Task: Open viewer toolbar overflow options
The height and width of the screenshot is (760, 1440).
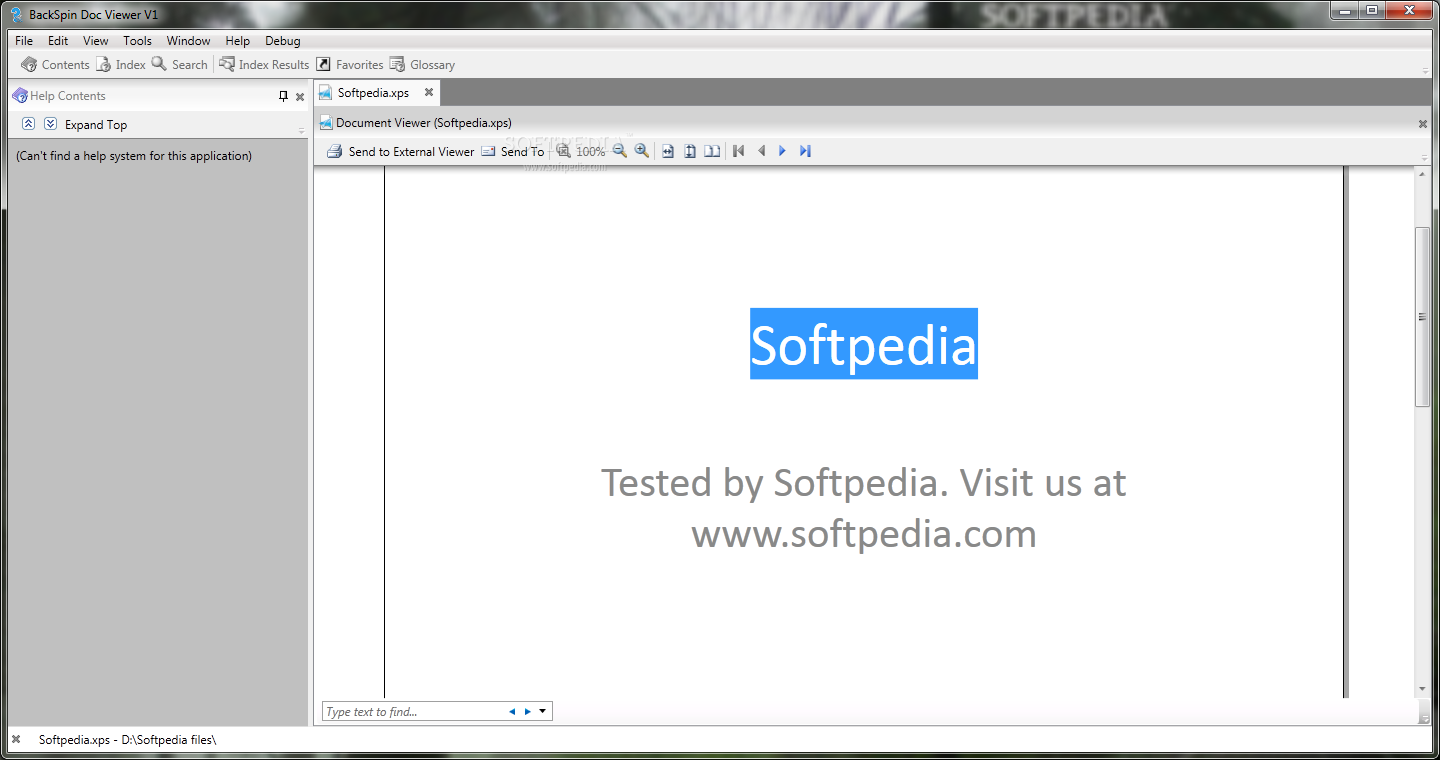Action: coord(1425,158)
